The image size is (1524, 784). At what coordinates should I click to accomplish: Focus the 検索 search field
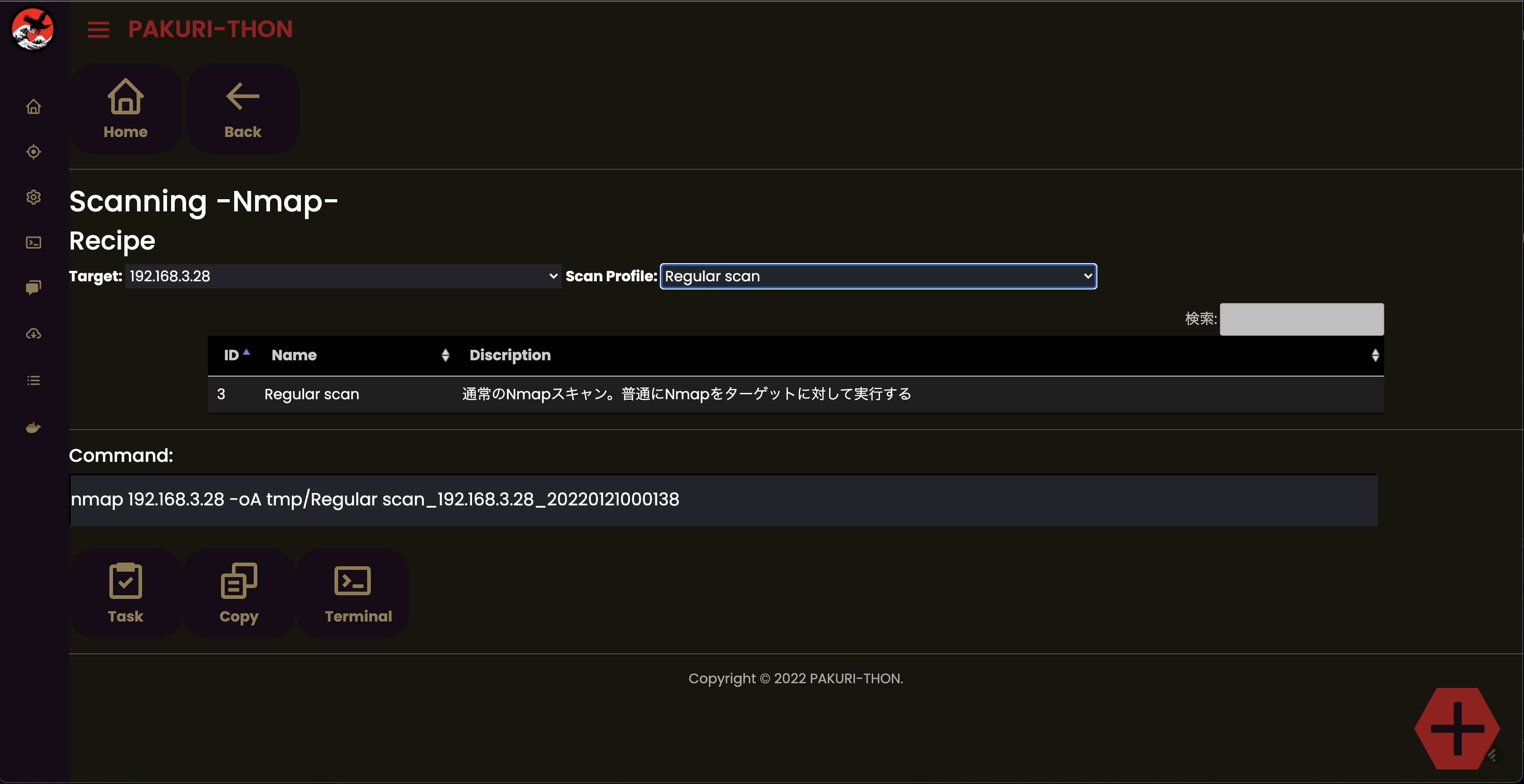(1302, 319)
